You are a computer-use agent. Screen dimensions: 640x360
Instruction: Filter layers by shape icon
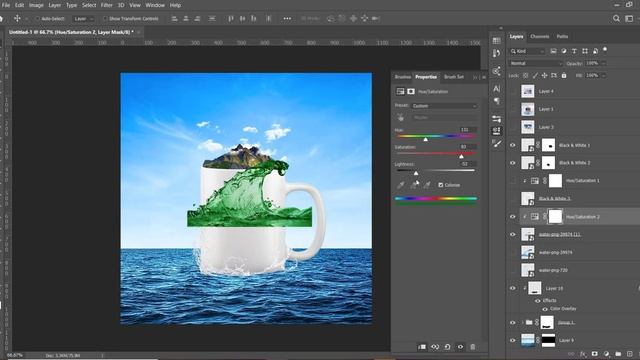(585, 51)
